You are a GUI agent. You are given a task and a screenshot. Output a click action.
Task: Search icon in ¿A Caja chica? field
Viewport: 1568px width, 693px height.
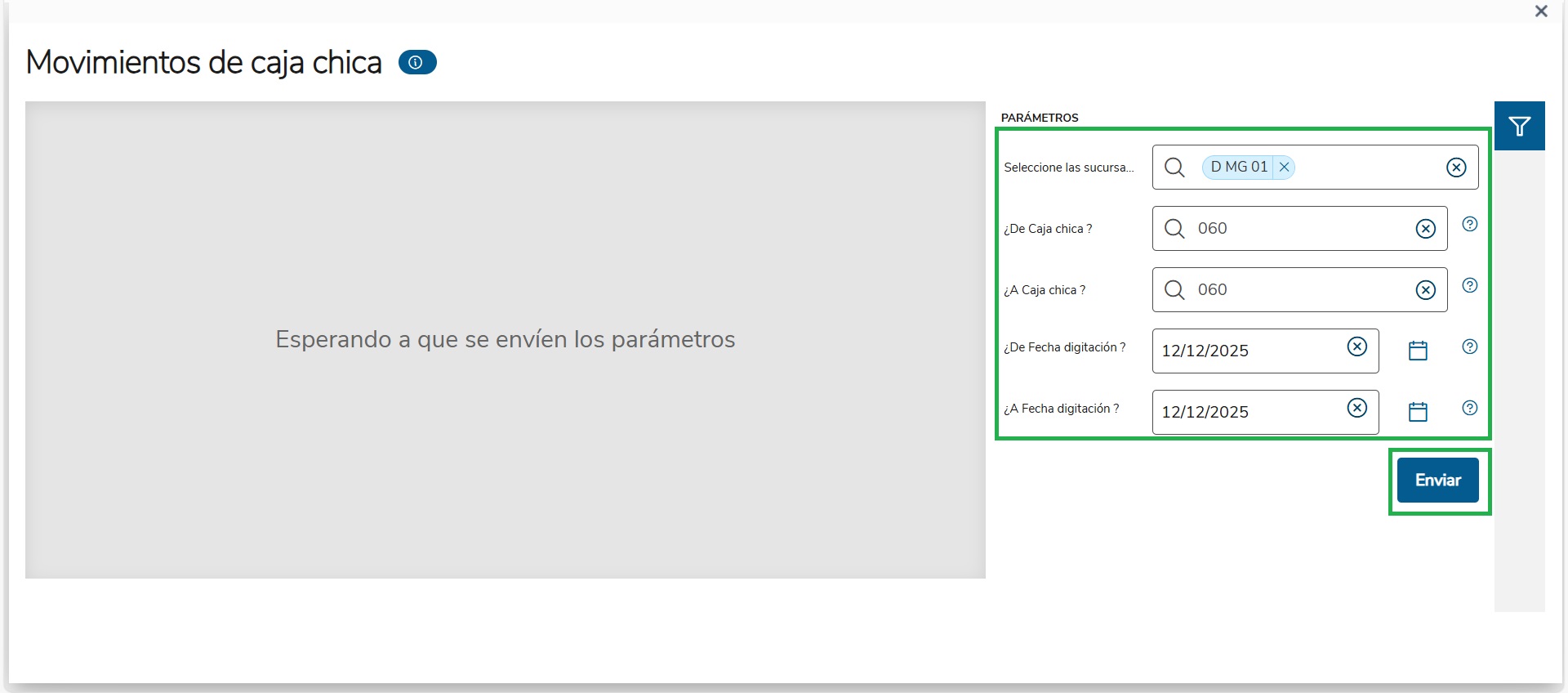1174,290
